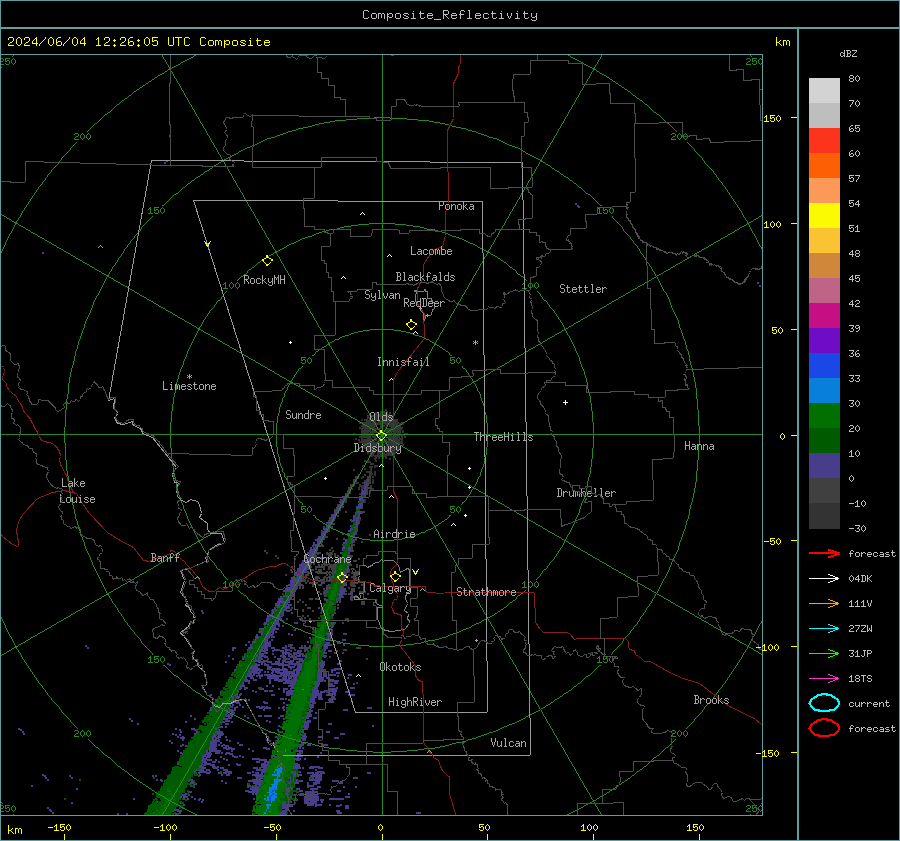This screenshot has width=900, height=841.
Task: Click the magenta 18TS arrow in the legend
Action: pyautogui.click(x=824, y=679)
